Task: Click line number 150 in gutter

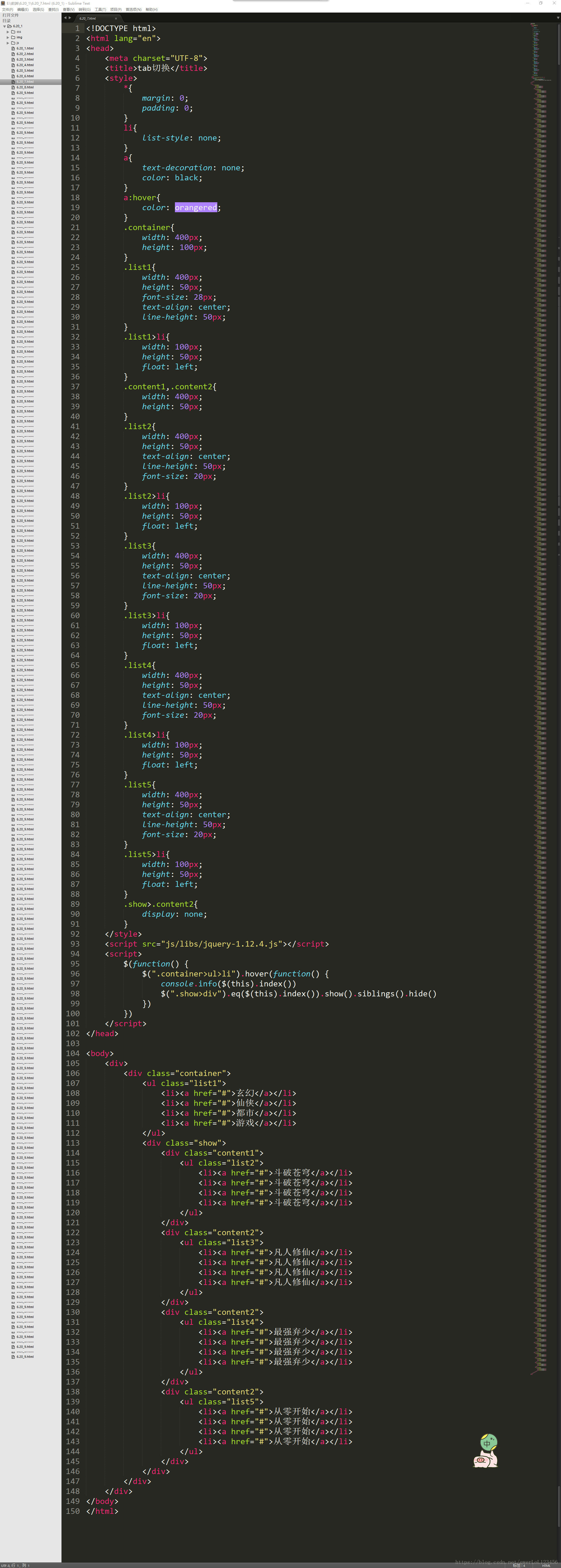Action: coord(73,1512)
